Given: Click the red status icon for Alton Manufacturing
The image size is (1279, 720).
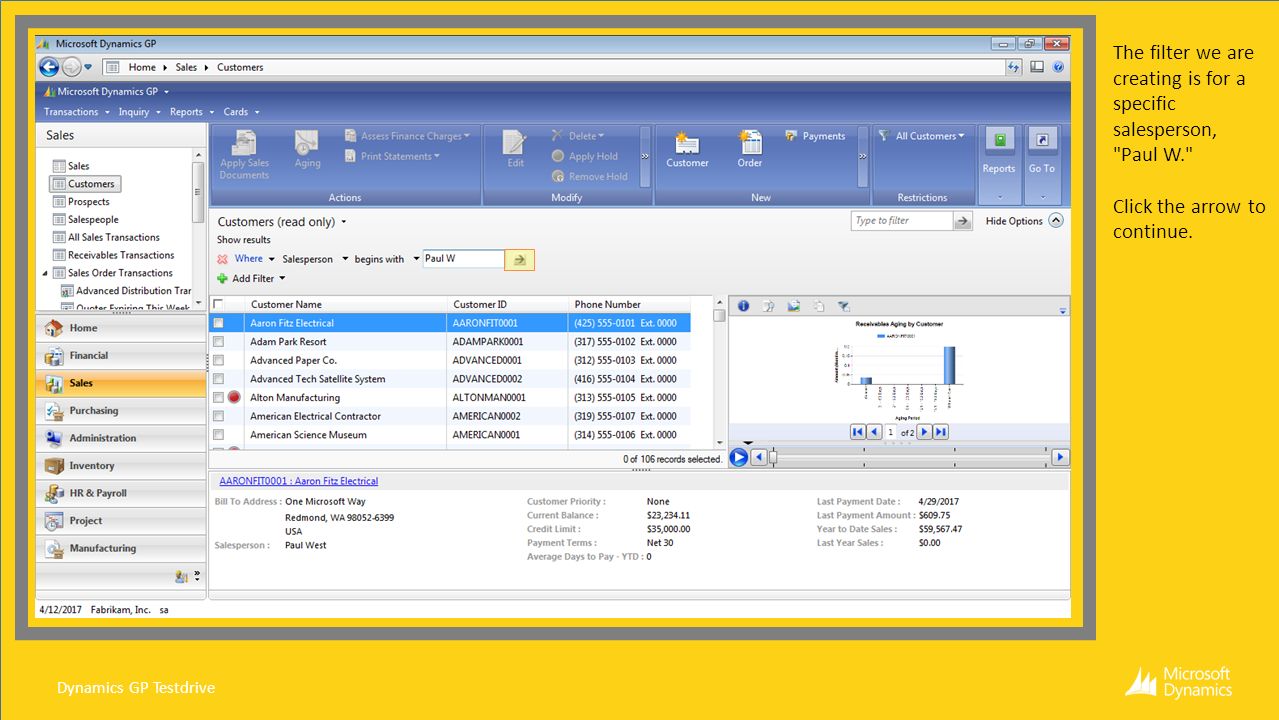Looking at the screenshot, I should click(234, 397).
